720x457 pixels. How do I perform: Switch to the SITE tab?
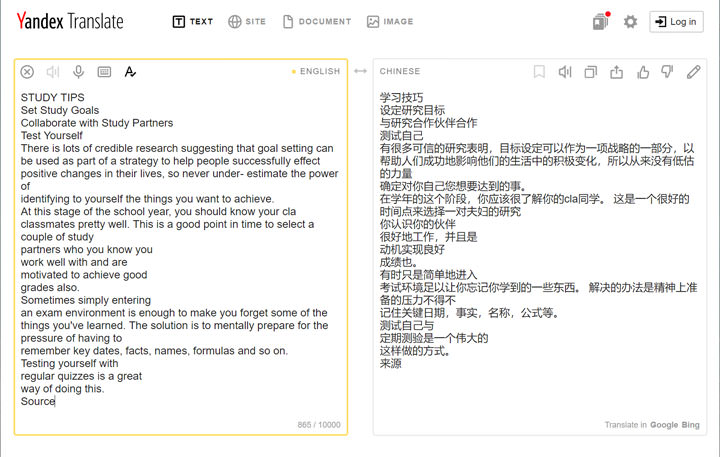coord(247,22)
